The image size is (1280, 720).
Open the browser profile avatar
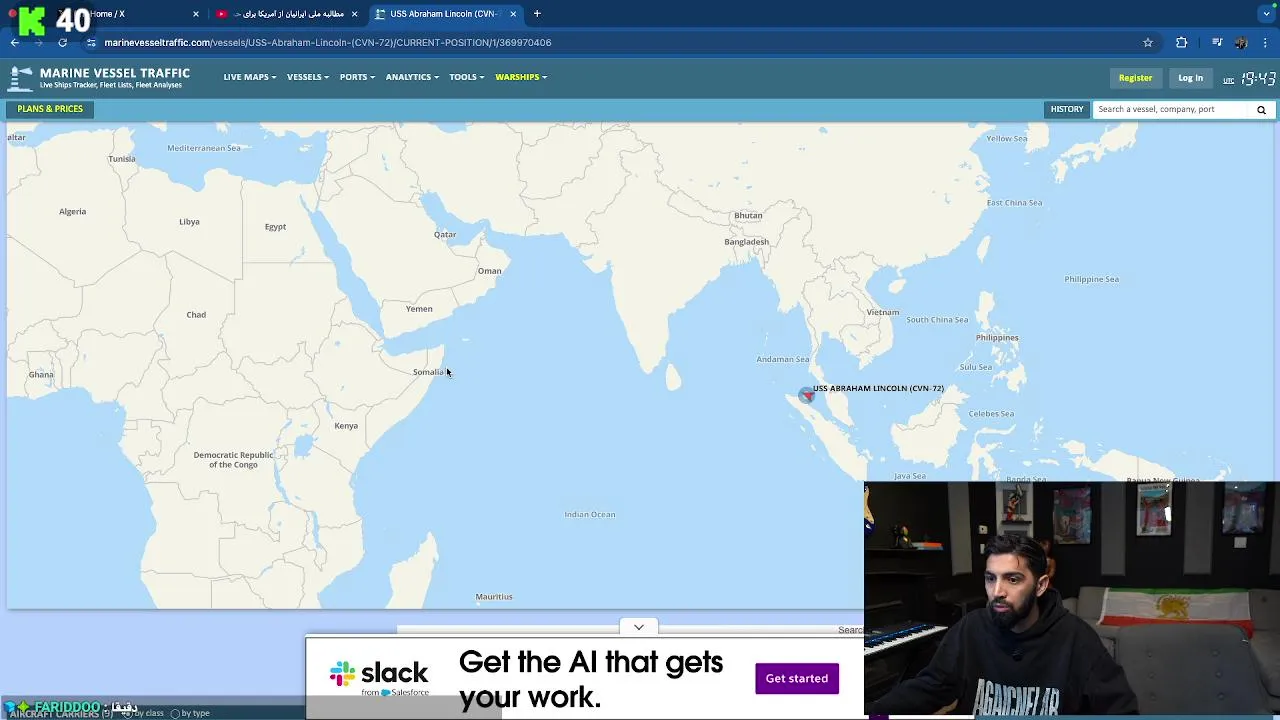(1241, 42)
